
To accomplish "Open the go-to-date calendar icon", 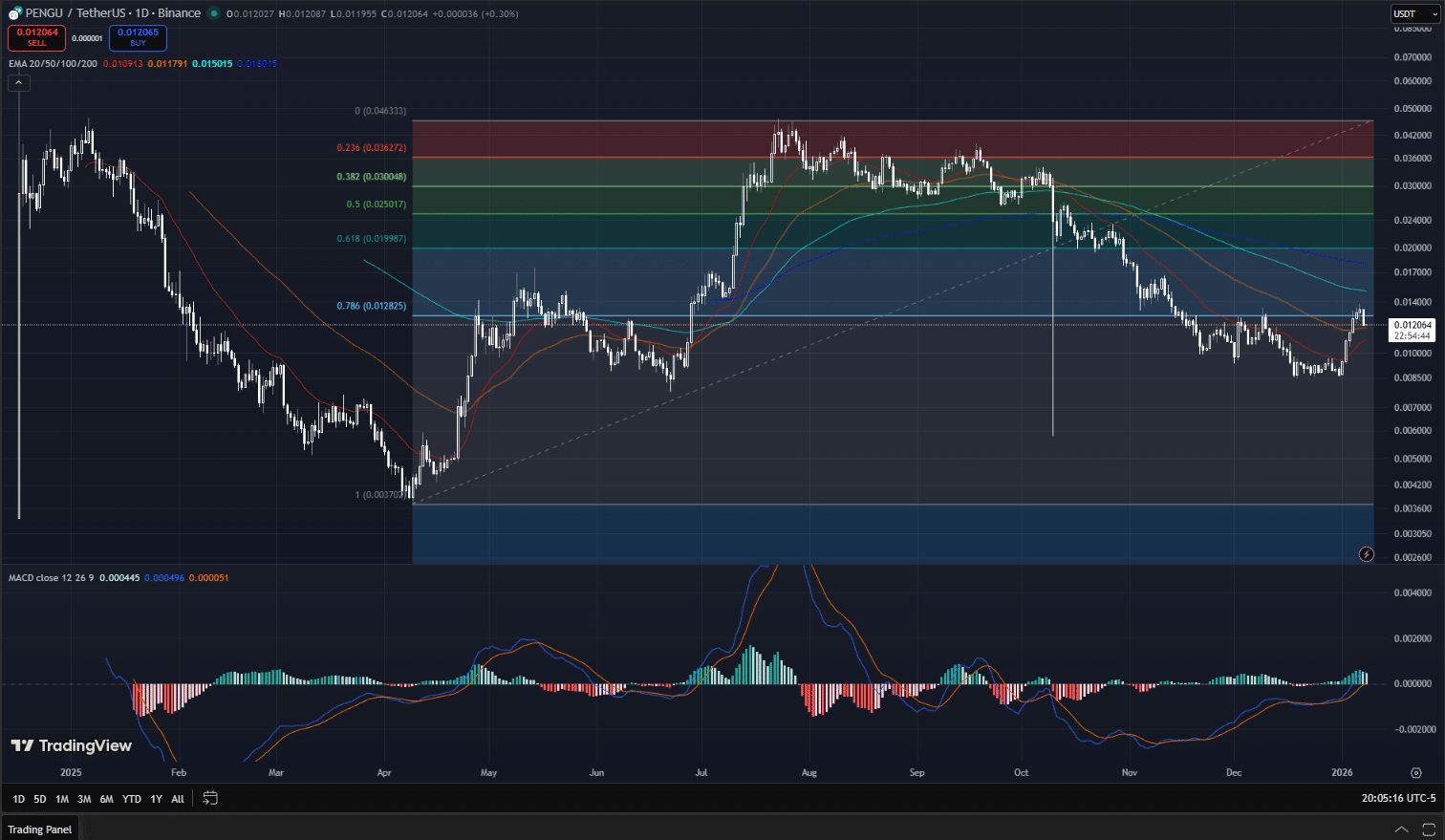I will click(x=209, y=798).
